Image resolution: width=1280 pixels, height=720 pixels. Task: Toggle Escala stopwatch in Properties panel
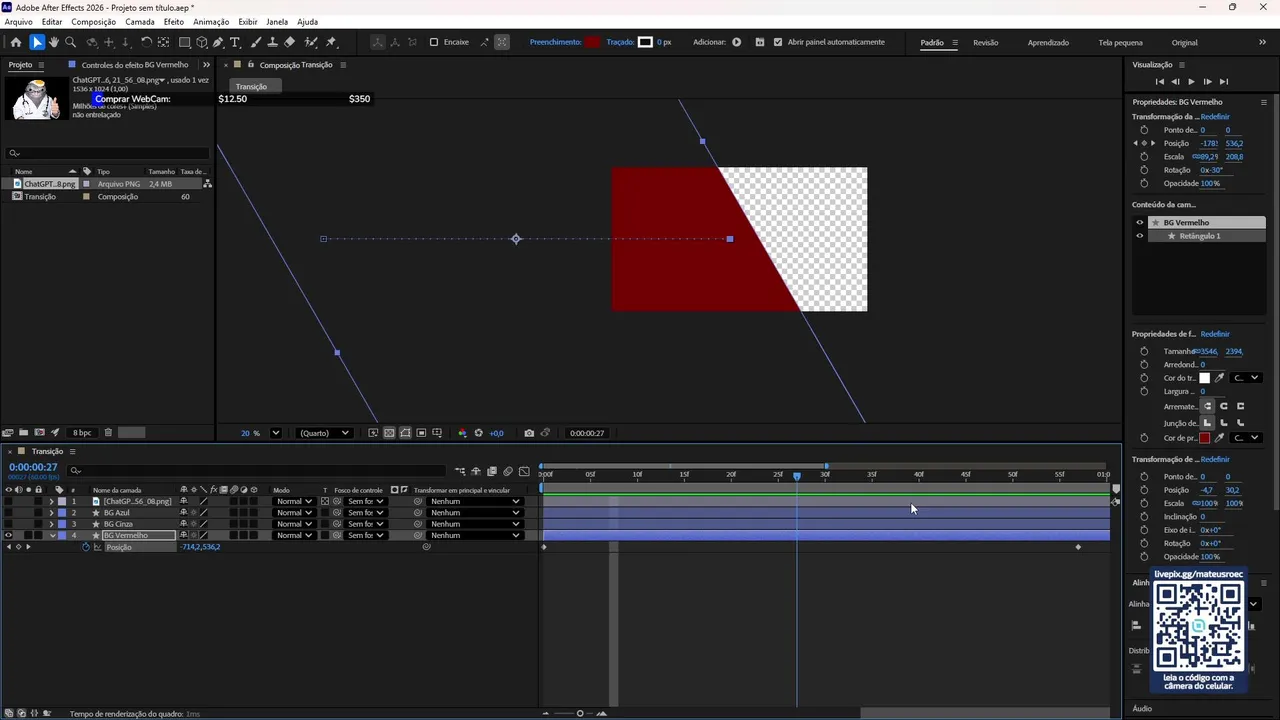(x=1144, y=157)
